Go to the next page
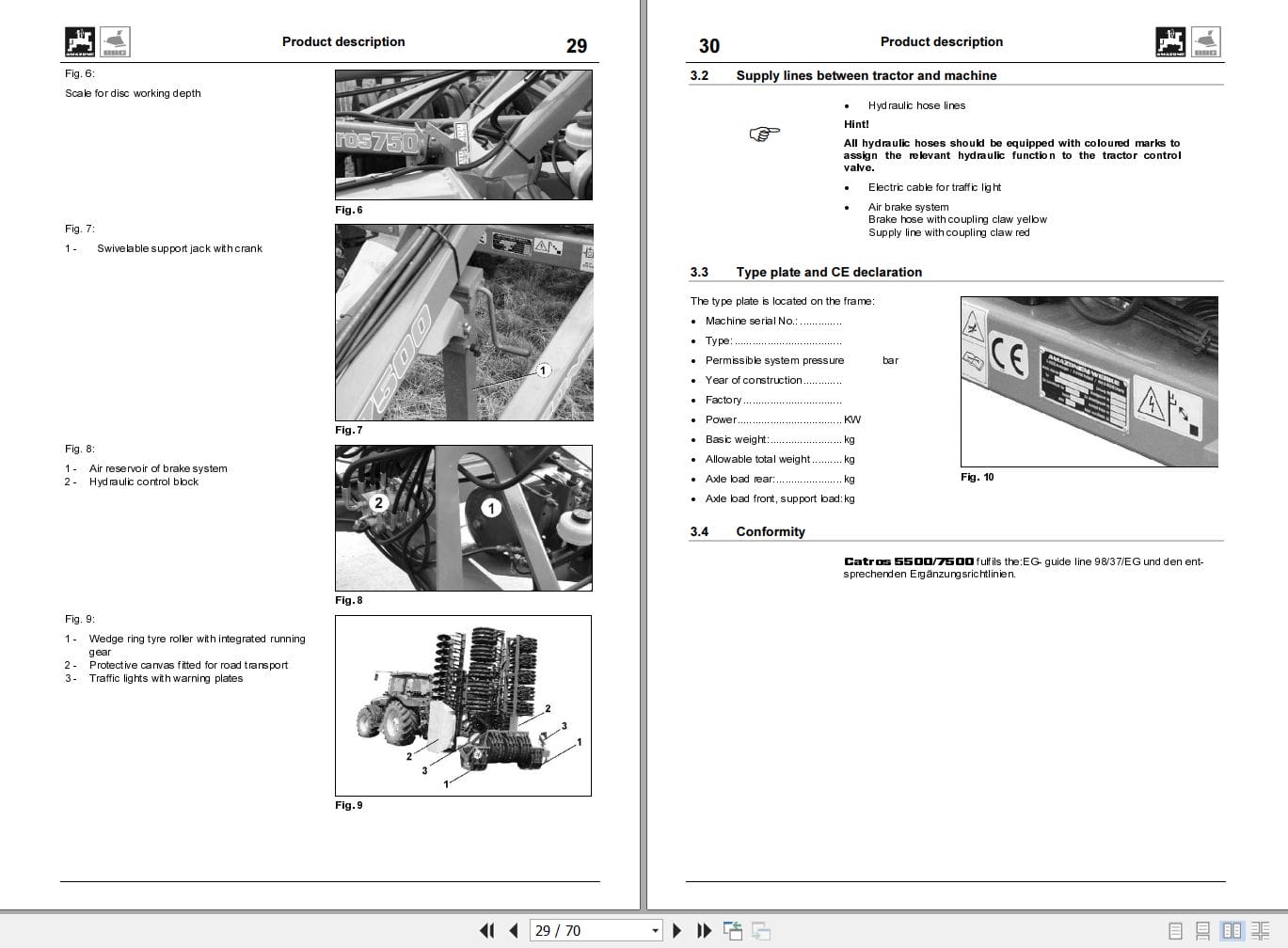 pyautogui.click(x=676, y=930)
